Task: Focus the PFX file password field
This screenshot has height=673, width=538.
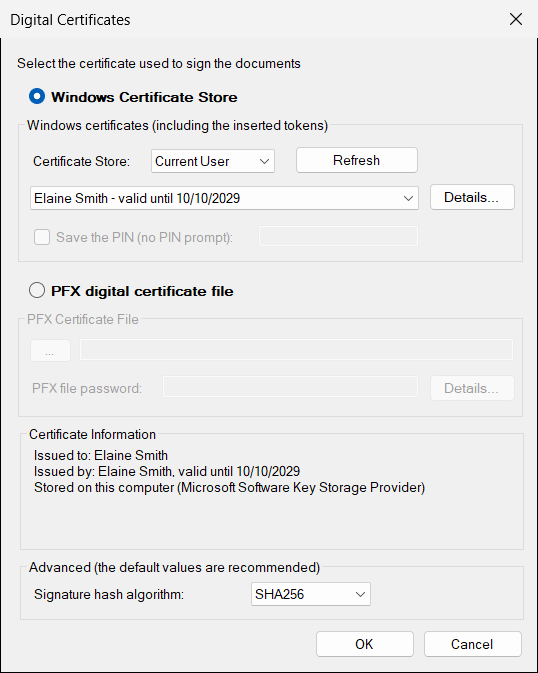Action: 290,387
